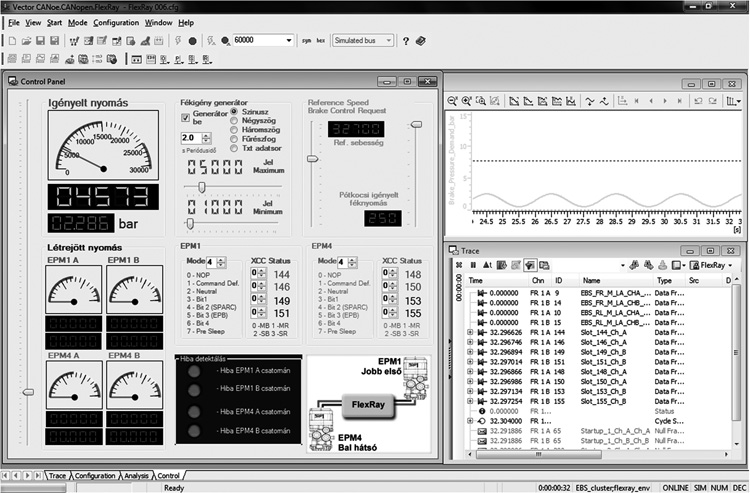The image size is (750, 493).
Task: Click the wave-with-down-arrow icon in graphics toolbar
Action: click(x=590, y=101)
